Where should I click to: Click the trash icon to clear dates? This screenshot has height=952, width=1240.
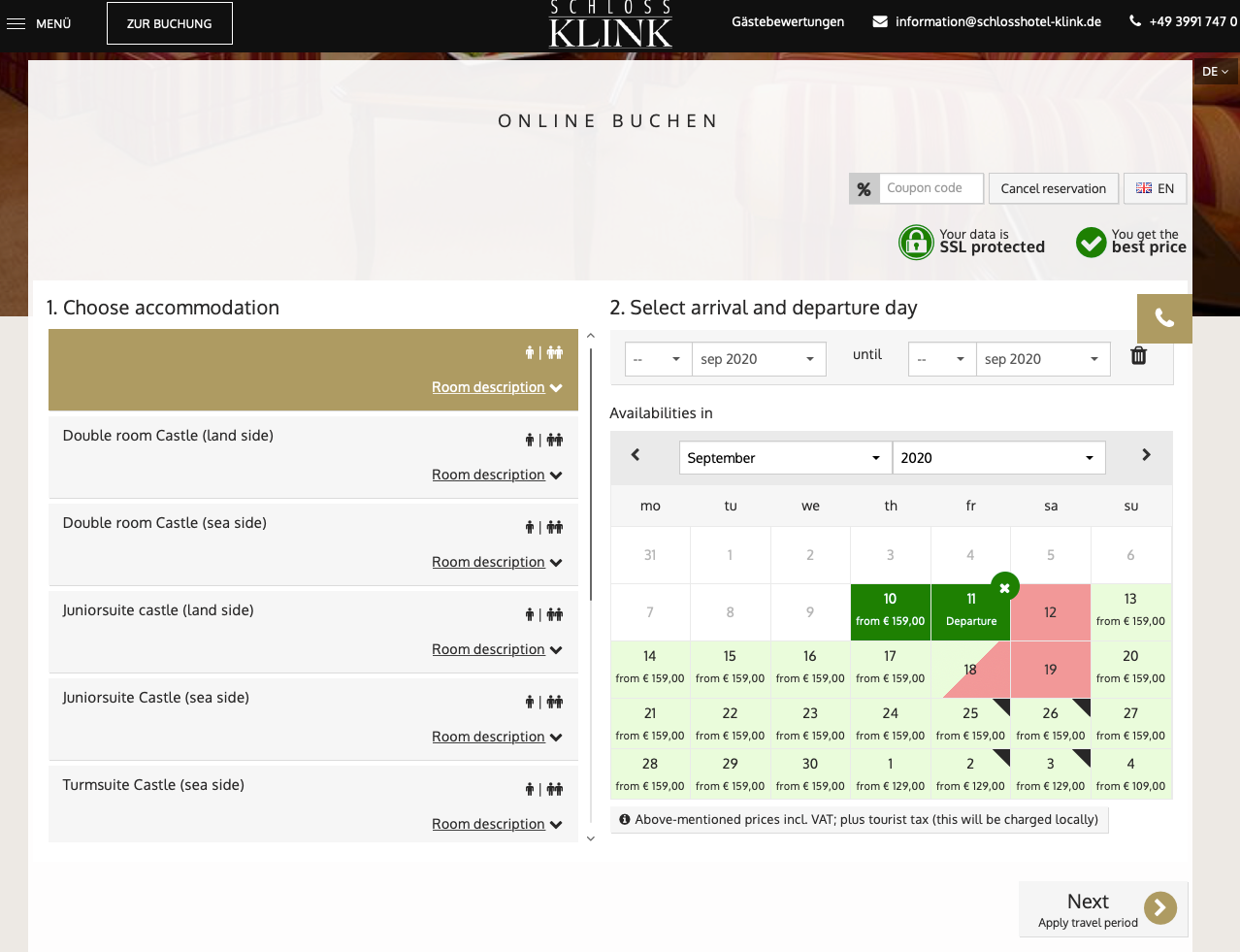tap(1138, 356)
